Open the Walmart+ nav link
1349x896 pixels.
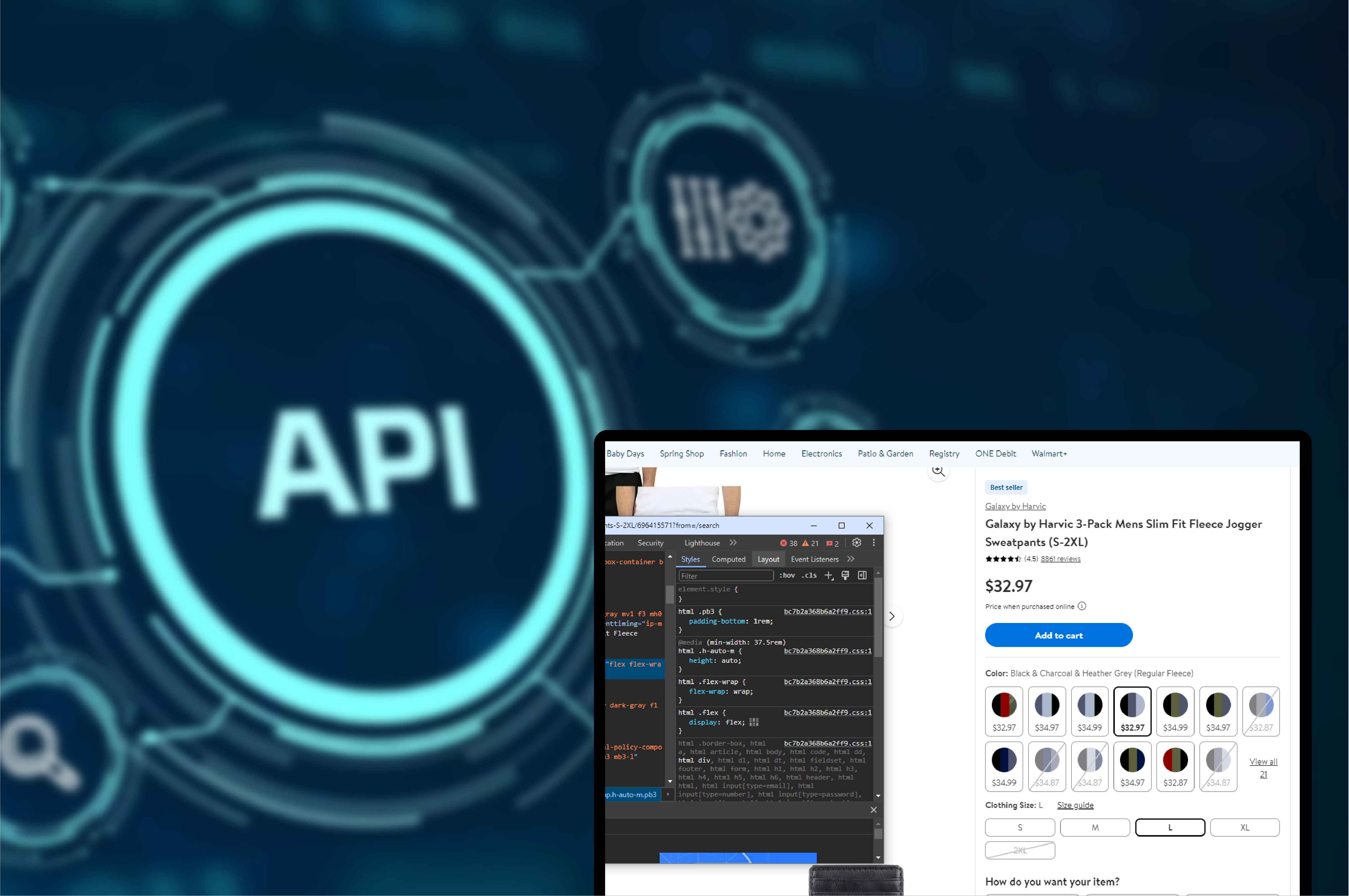[x=1050, y=453]
